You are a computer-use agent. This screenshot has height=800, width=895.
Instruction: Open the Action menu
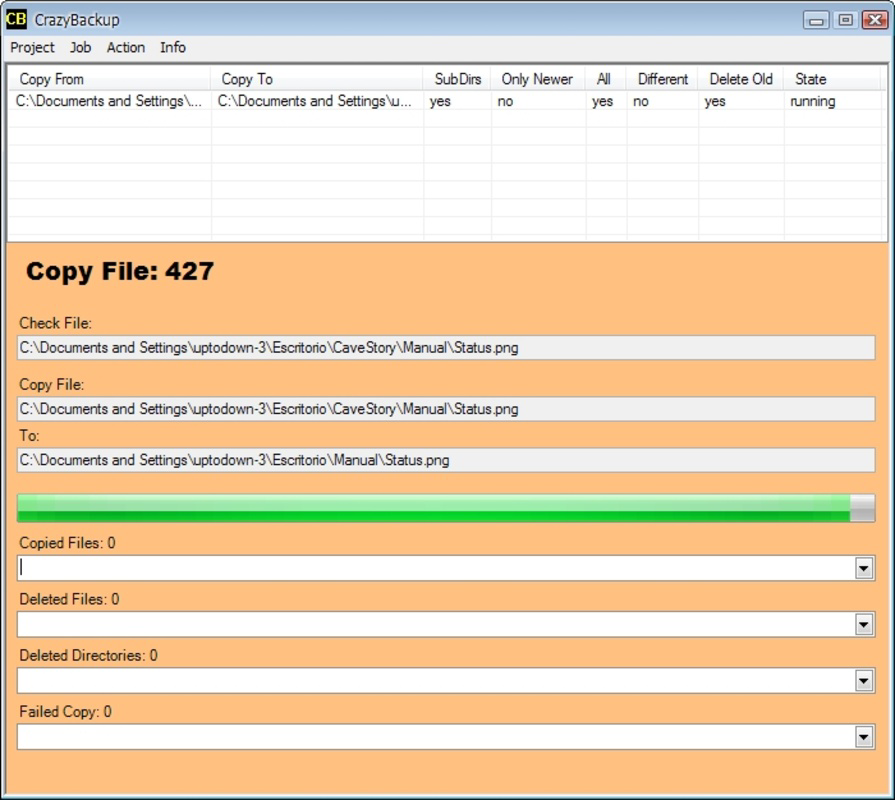126,47
